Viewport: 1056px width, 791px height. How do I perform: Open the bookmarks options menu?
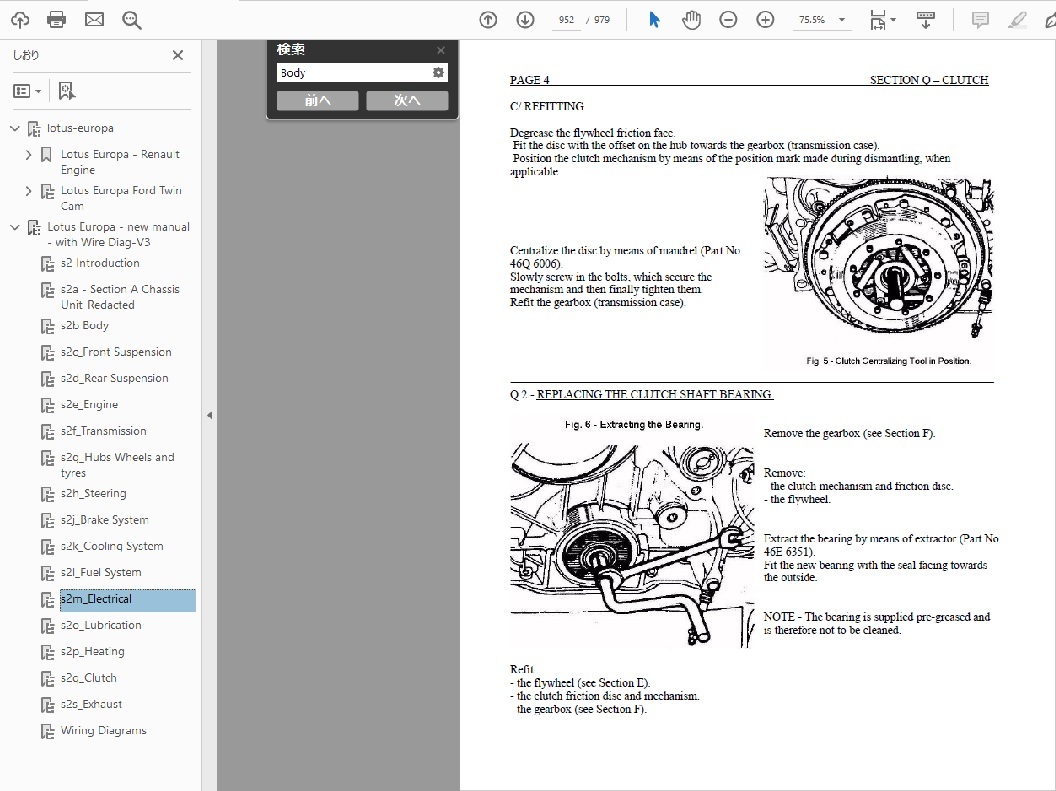point(28,91)
